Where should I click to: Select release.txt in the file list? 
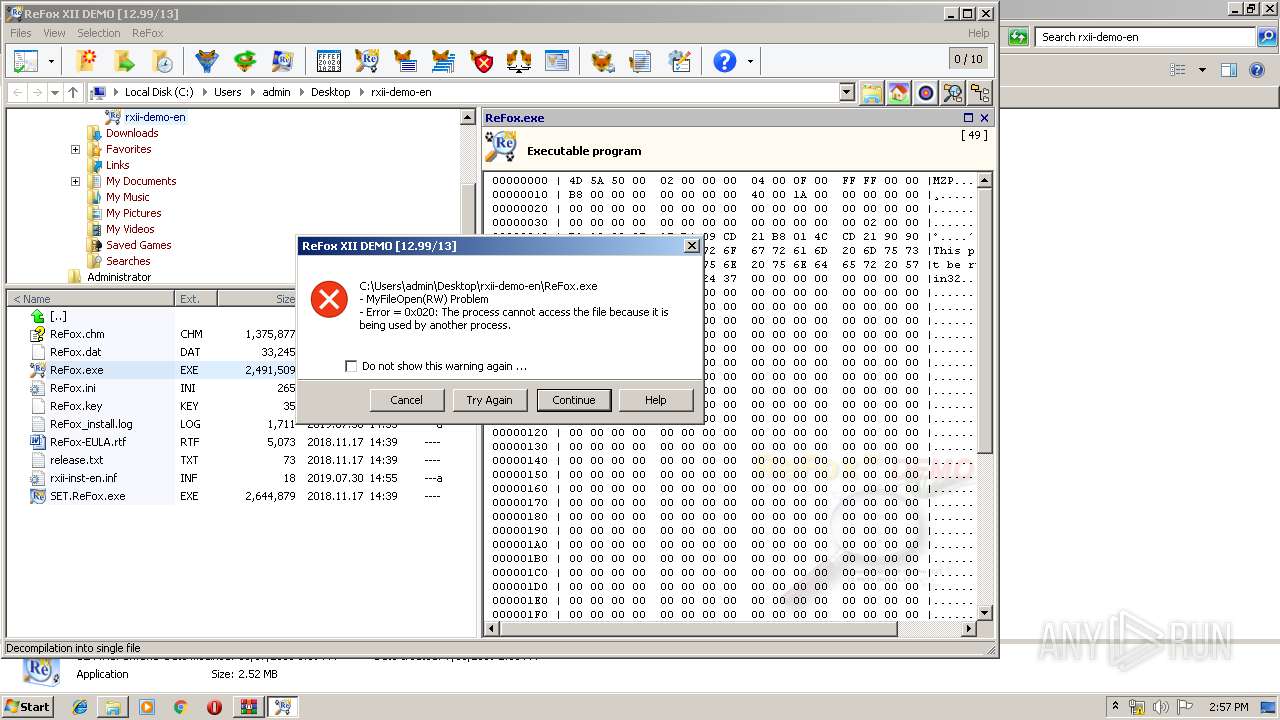76,460
